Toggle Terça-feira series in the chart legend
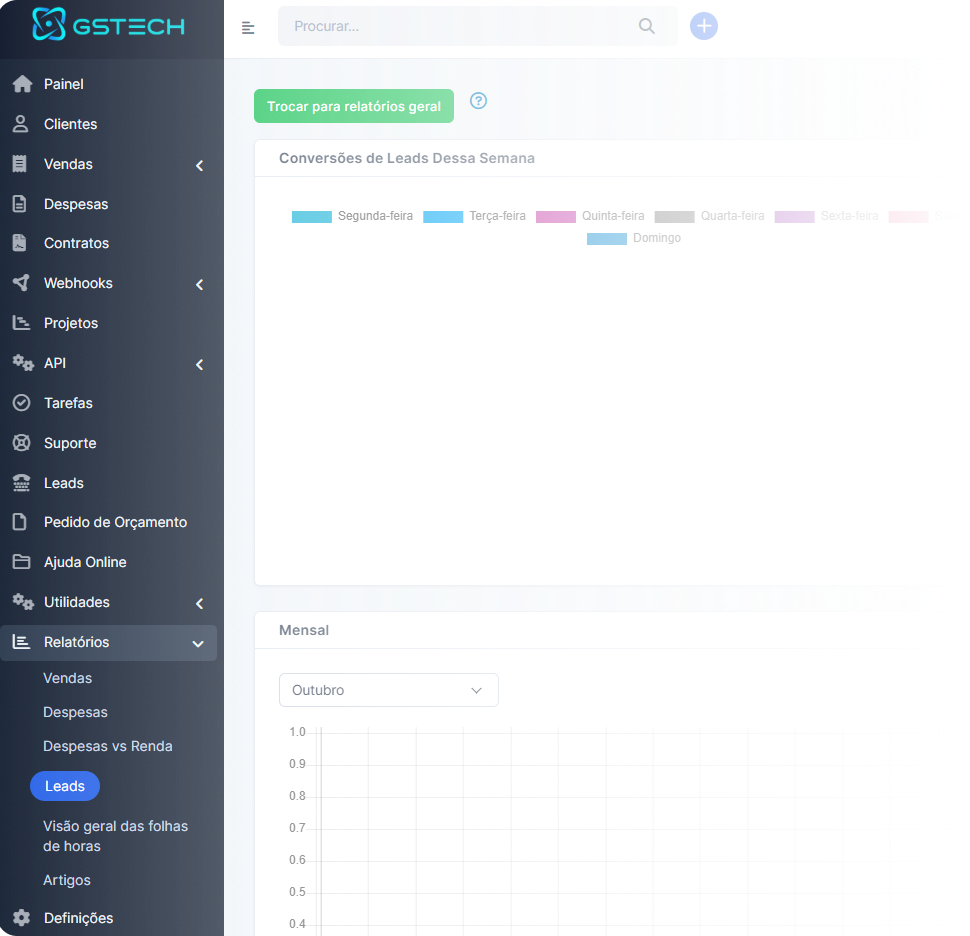The width and height of the screenshot is (970, 936). coord(474,216)
